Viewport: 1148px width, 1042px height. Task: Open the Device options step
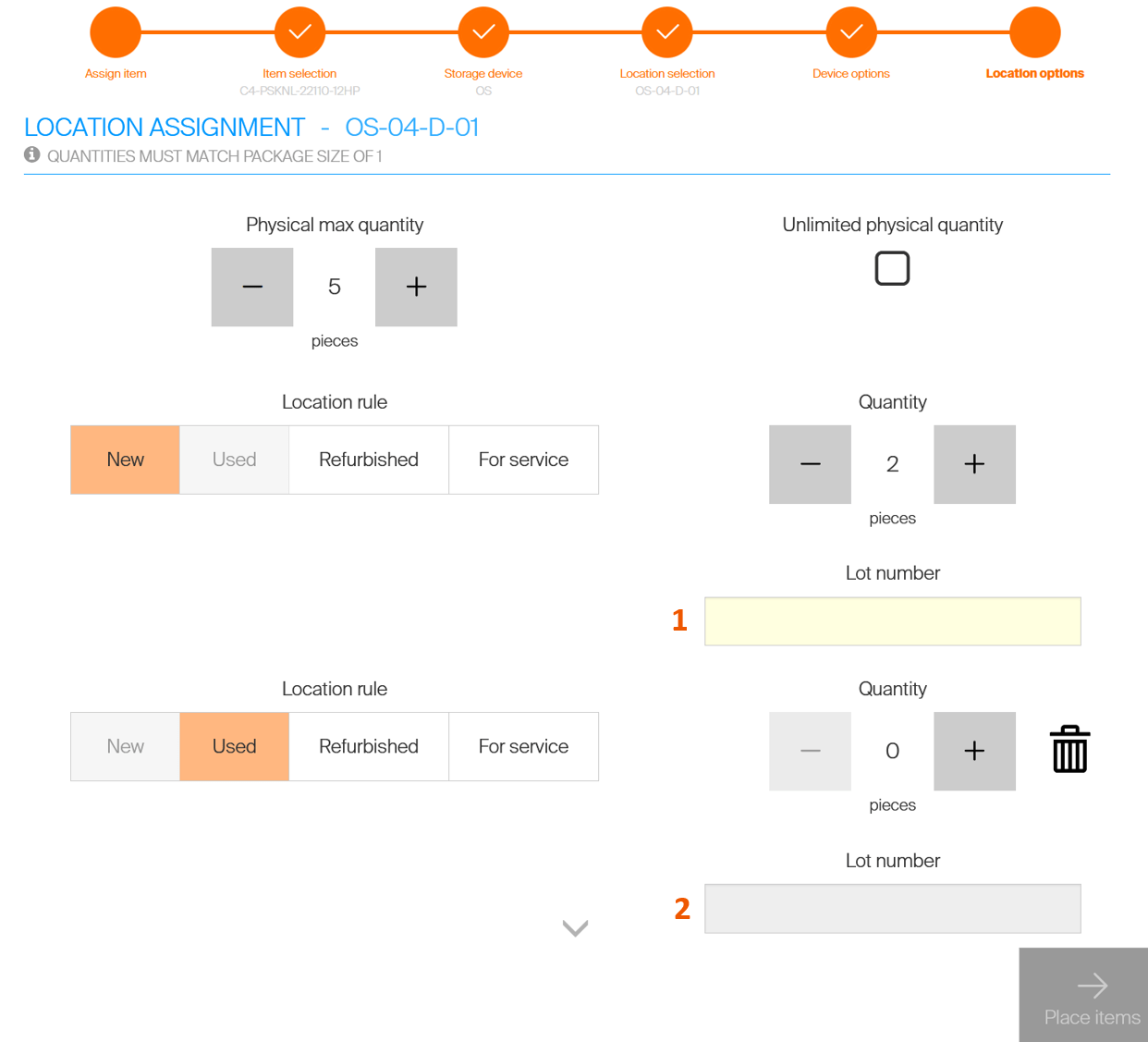(851, 32)
